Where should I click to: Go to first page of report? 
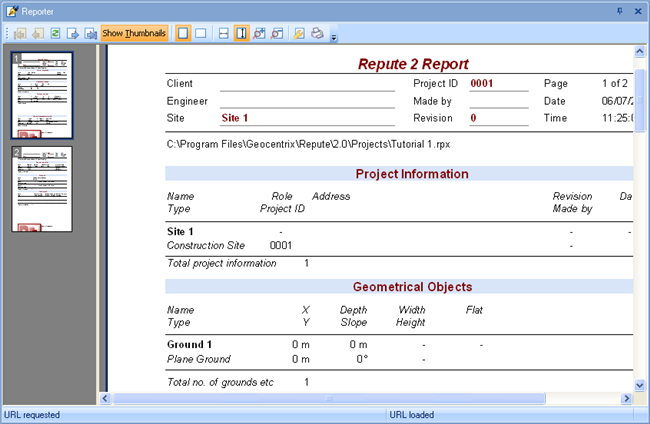pyautogui.click(x=19, y=33)
